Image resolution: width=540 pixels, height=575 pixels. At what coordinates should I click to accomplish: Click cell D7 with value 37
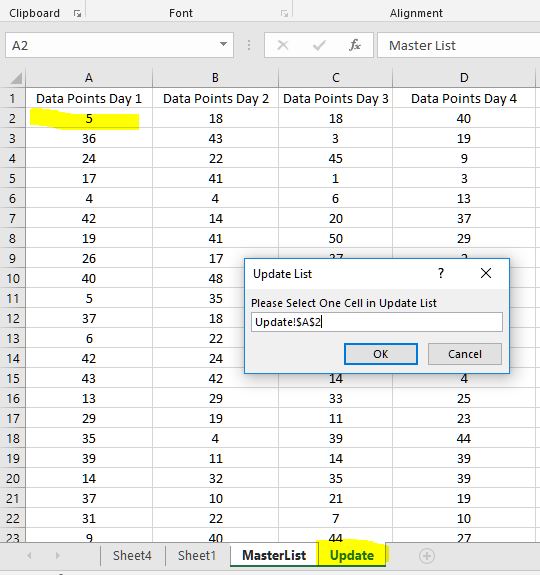point(464,219)
